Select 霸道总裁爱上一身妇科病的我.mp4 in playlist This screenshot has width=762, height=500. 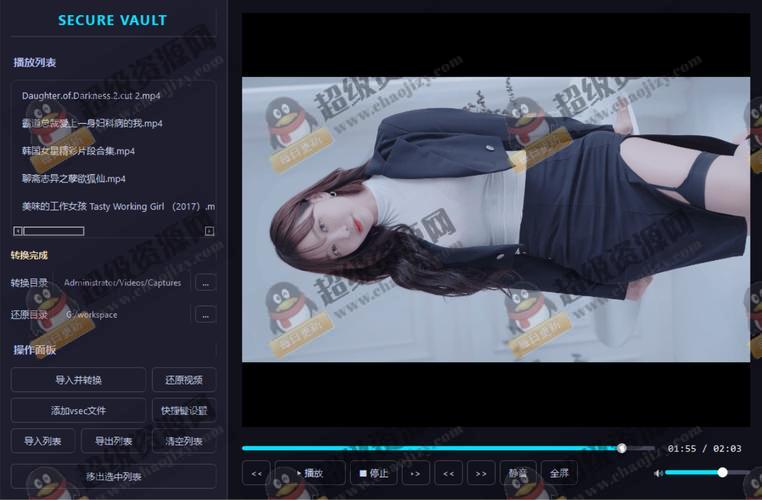pos(92,123)
